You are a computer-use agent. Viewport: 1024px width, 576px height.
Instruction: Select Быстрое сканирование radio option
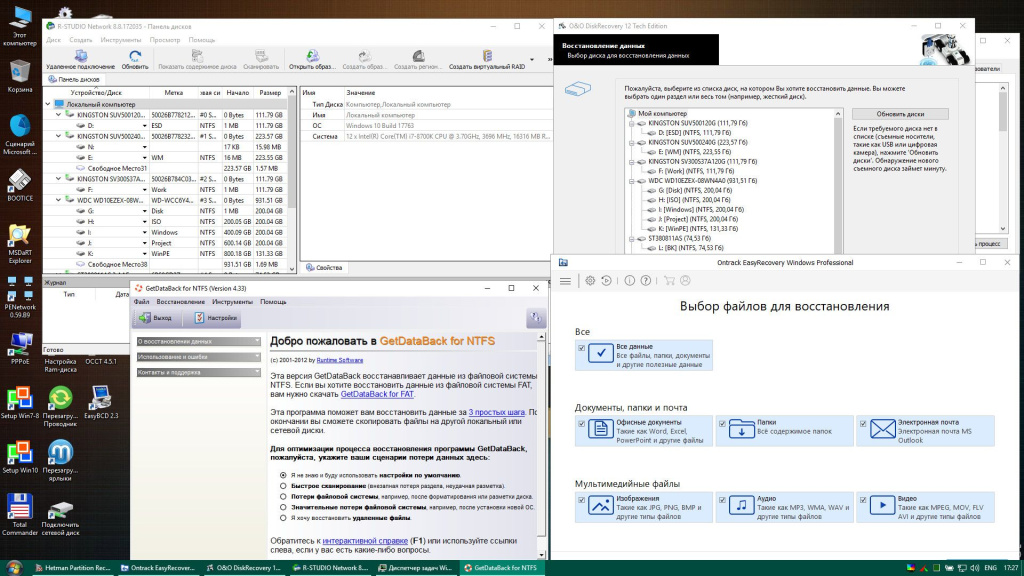point(283,486)
